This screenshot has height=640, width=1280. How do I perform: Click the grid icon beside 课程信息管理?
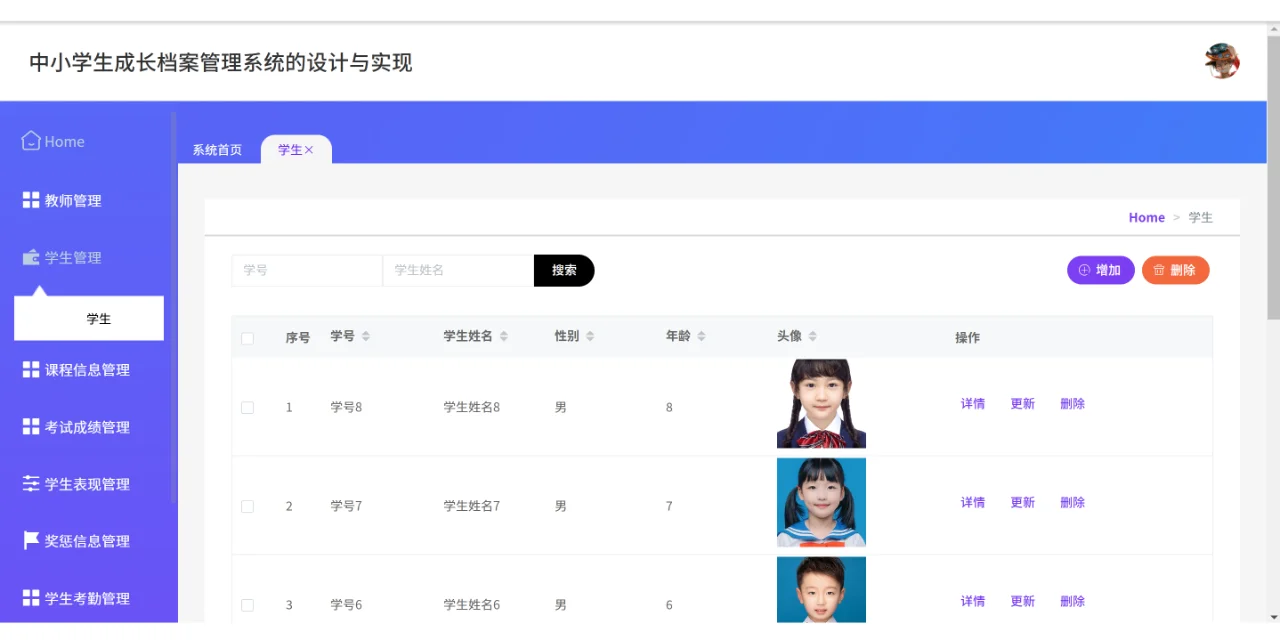[31, 369]
